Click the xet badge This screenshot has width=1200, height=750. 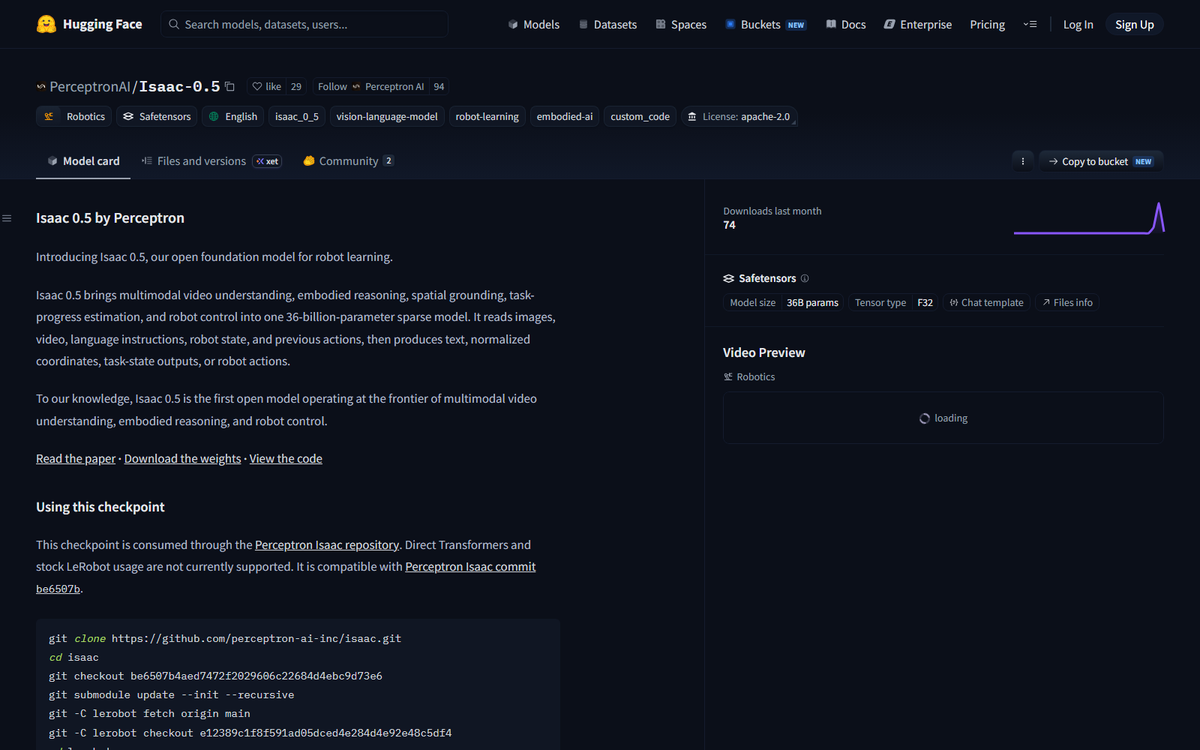click(266, 161)
